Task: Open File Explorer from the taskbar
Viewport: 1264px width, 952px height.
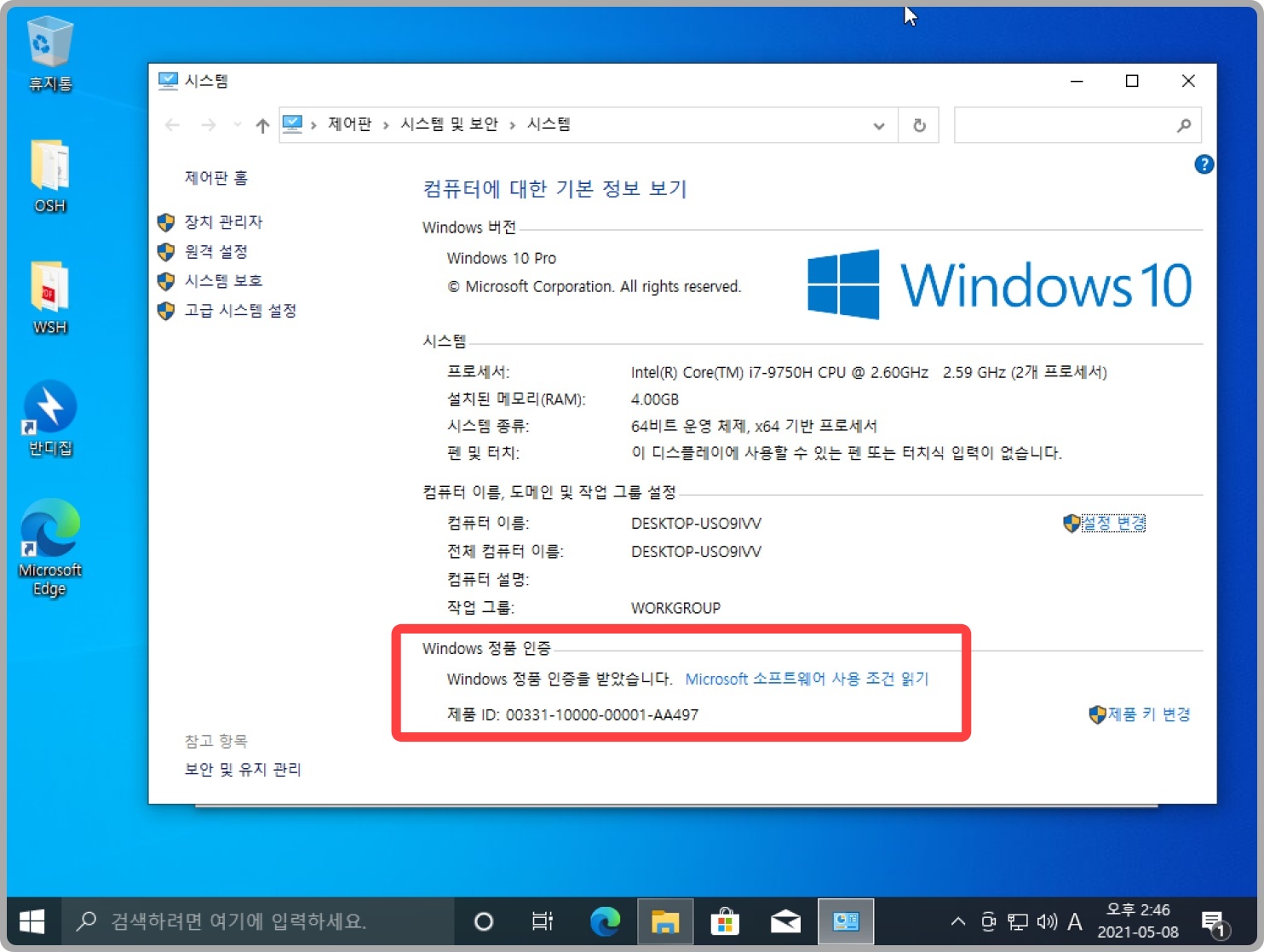Action: coord(665,921)
